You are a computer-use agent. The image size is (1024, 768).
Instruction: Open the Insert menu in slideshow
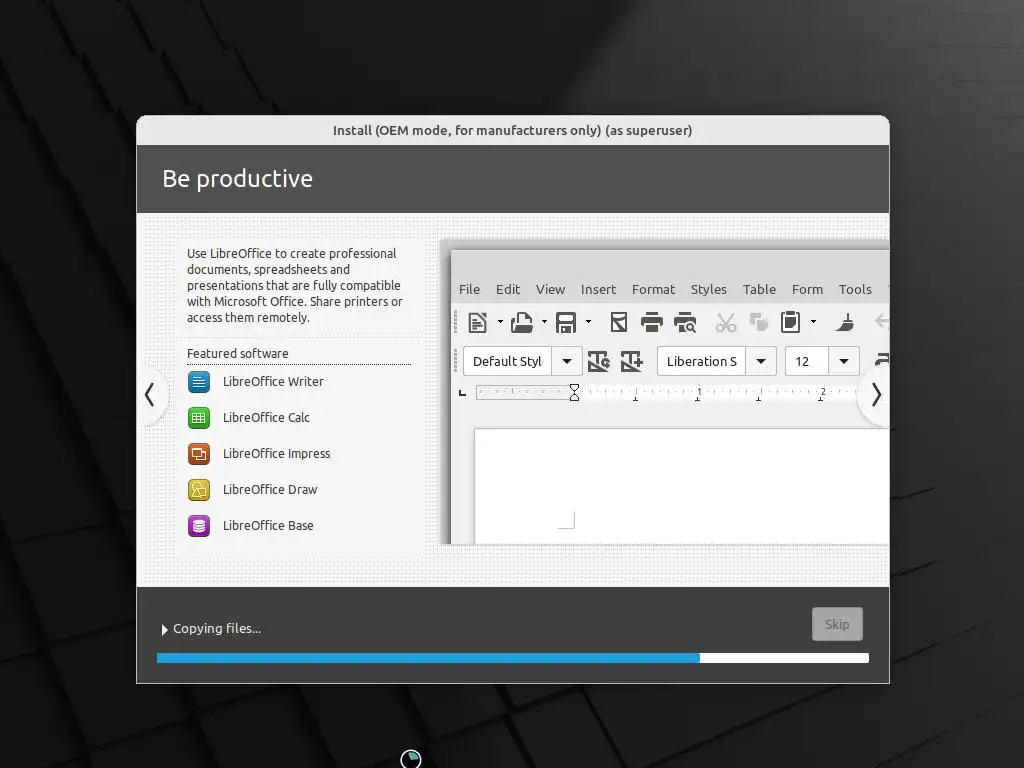pos(598,289)
